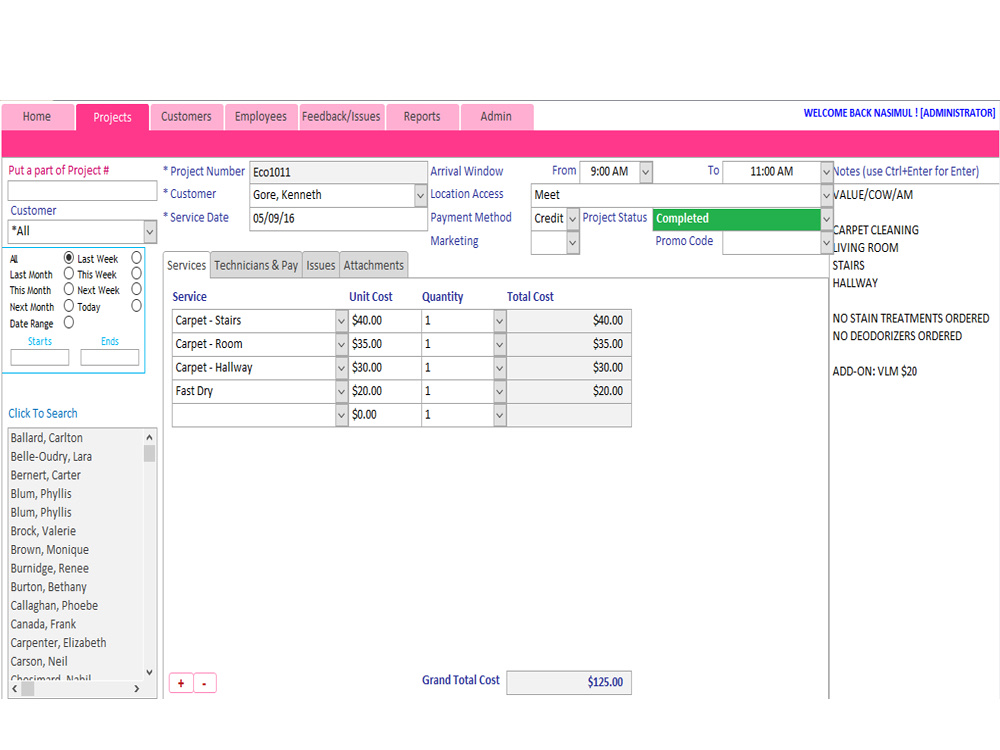Open quantity dropdown for Fast Dry row

click(x=499, y=392)
